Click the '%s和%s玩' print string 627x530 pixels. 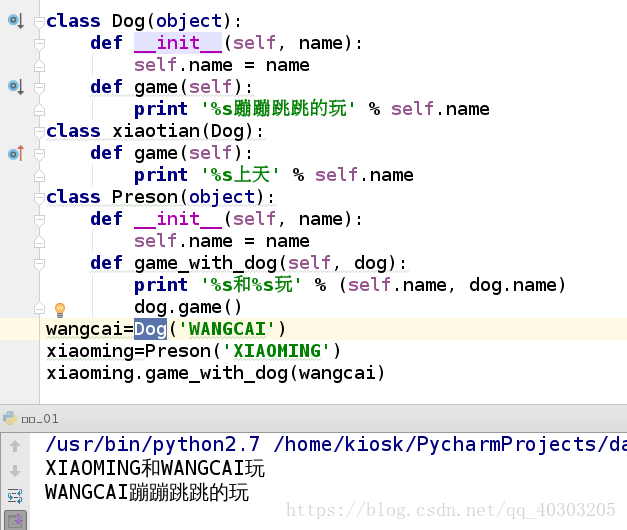[x=251, y=285]
